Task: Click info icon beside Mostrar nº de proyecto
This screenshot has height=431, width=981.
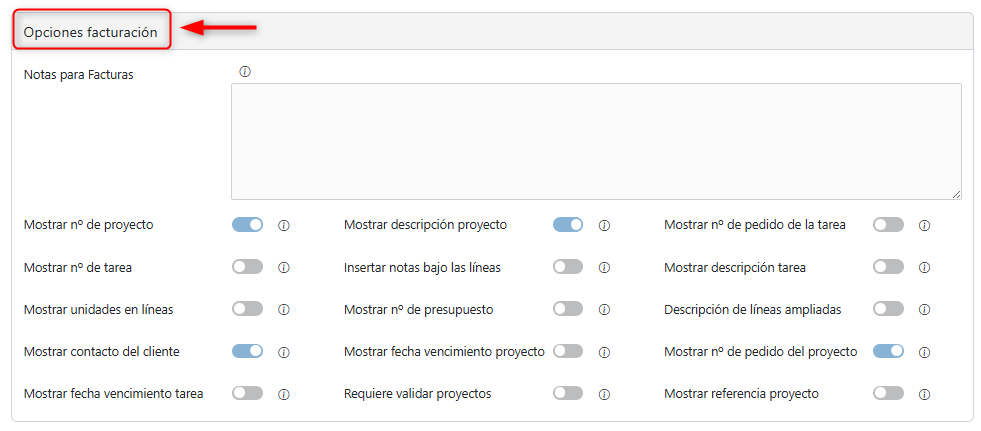Action: [284, 226]
